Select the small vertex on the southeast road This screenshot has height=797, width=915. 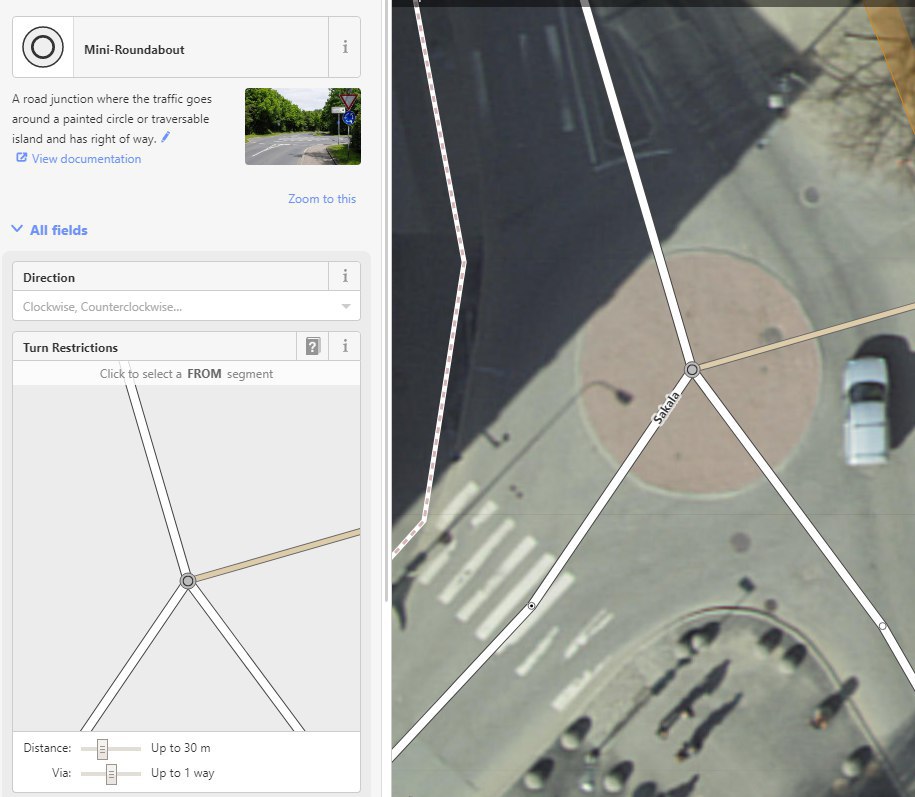(x=882, y=626)
